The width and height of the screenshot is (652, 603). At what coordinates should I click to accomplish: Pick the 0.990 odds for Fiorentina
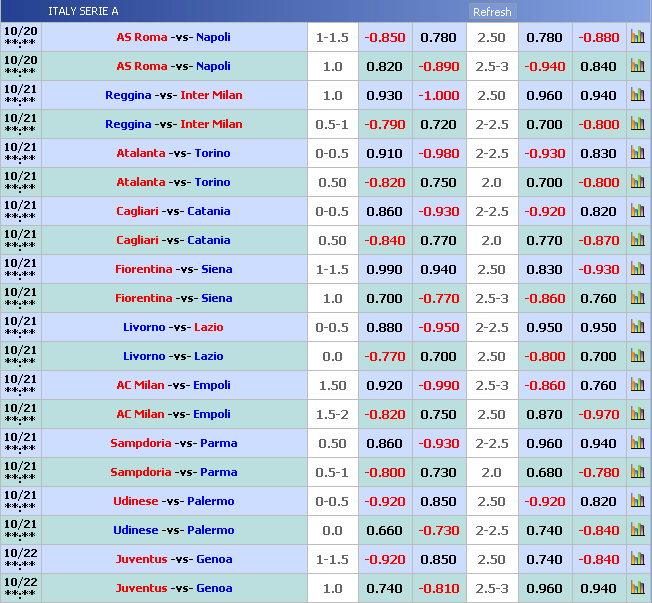tap(385, 270)
